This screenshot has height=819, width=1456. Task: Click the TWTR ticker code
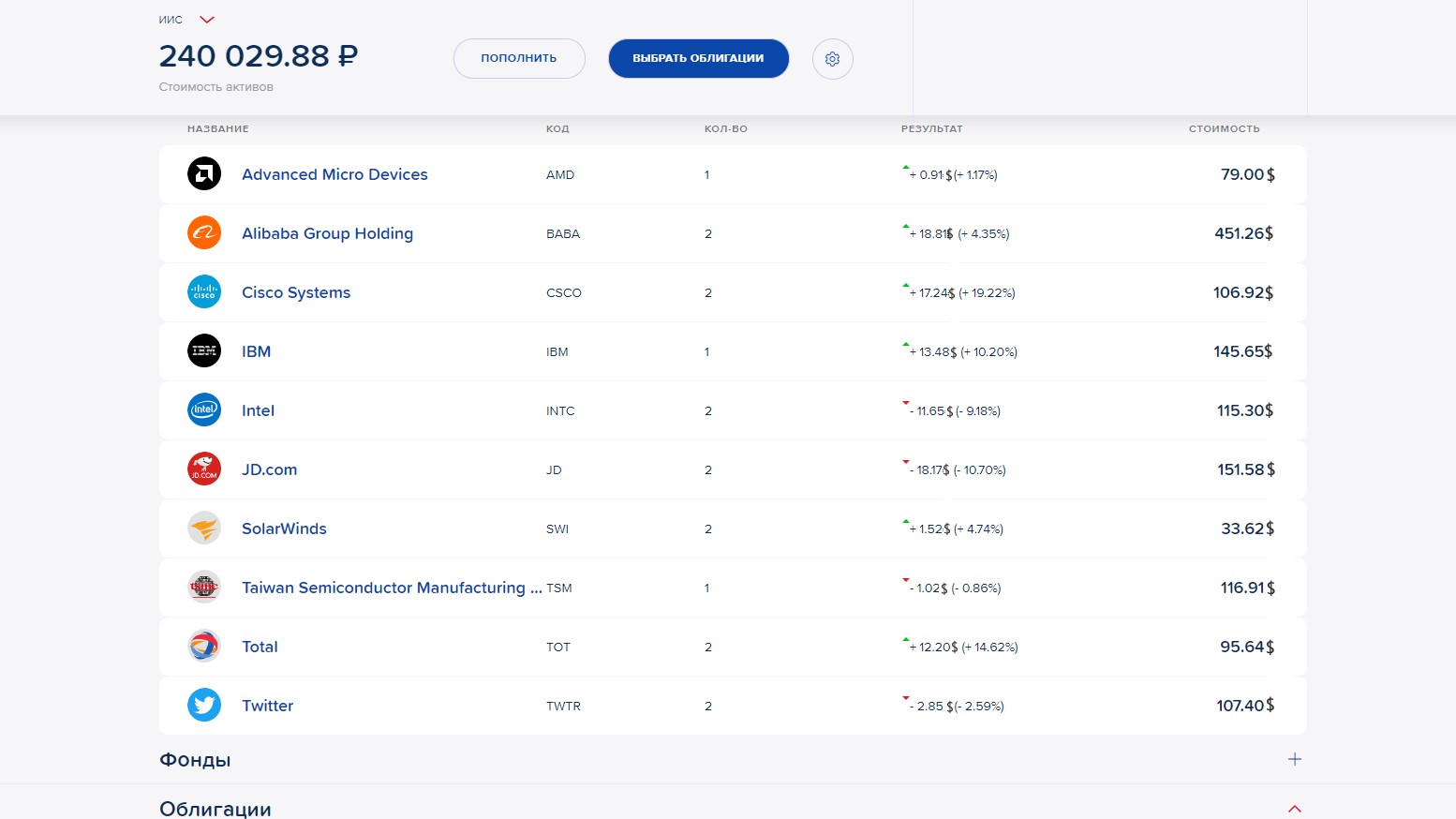pyautogui.click(x=563, y=707)
